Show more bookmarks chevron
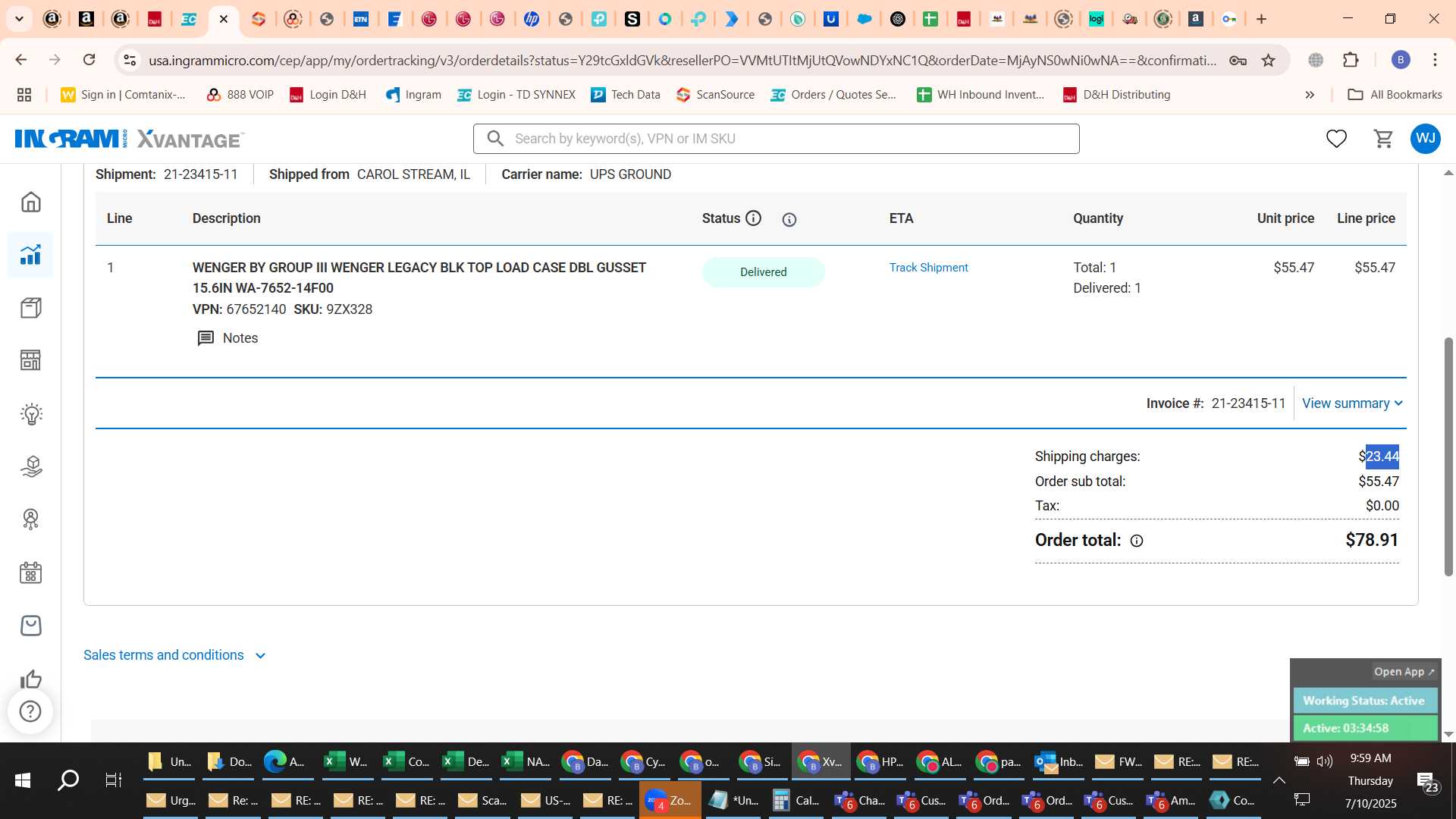1456x819 pixels. (1310, 95)
